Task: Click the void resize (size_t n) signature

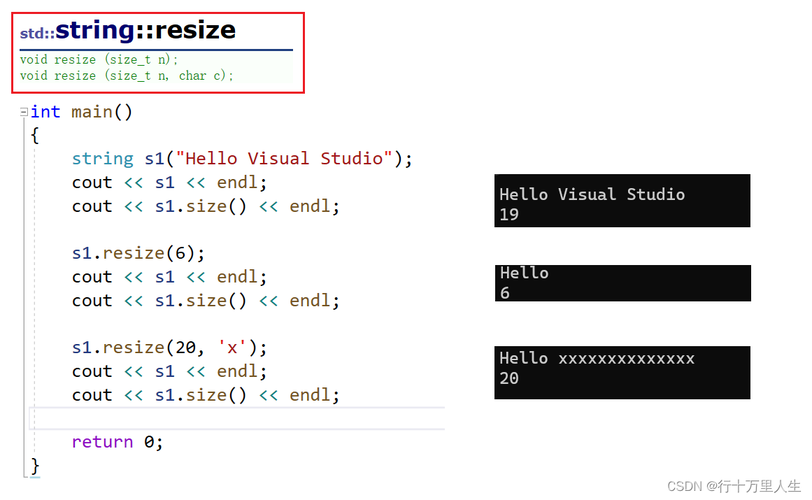Action: click(x=99, y=60)
